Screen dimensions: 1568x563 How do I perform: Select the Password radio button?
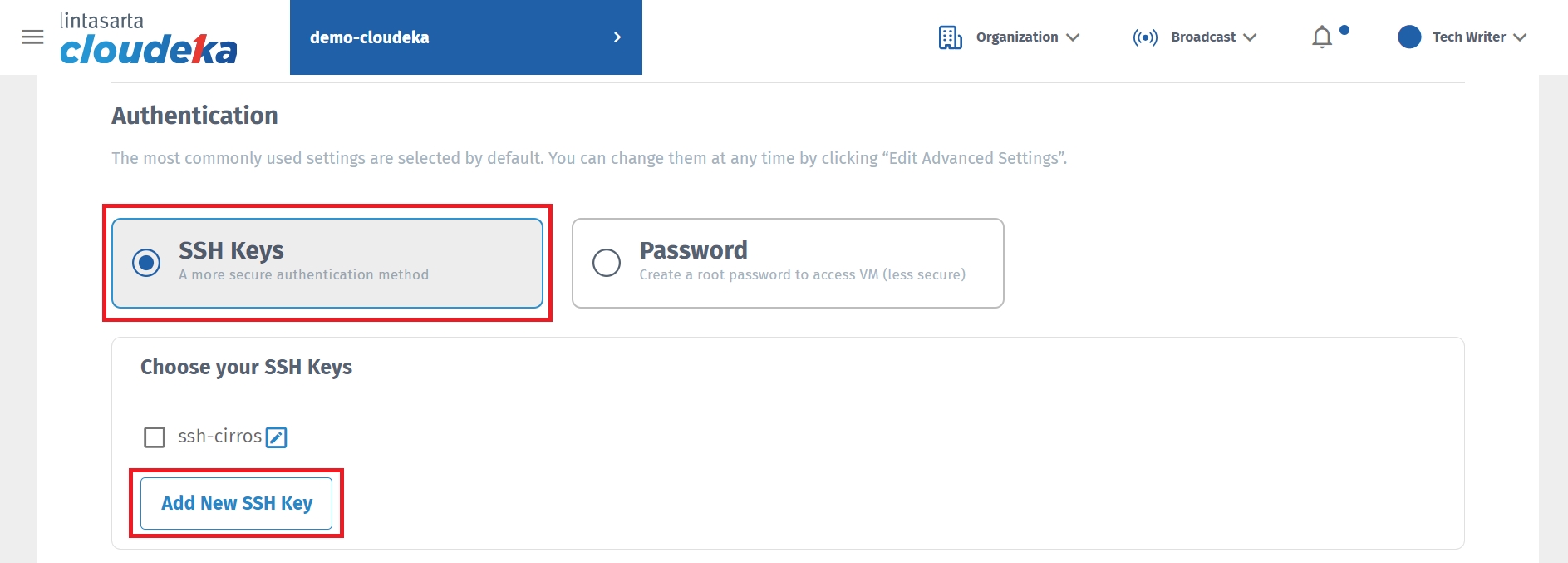point(607,263)
